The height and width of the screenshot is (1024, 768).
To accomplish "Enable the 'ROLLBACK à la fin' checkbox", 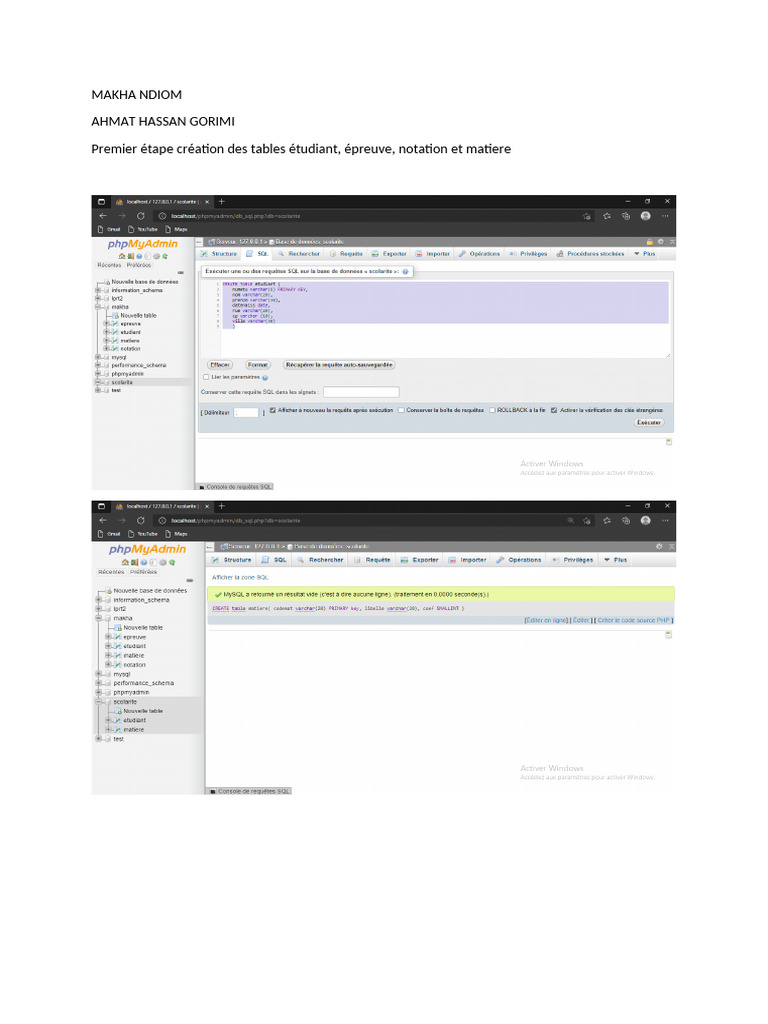I will pyautogui.click(x=492, y=410).
